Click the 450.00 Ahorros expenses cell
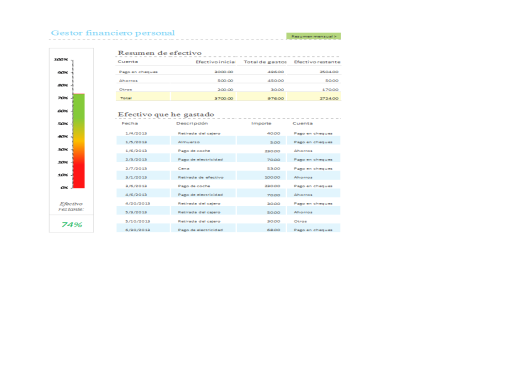 tap(276, 81)
